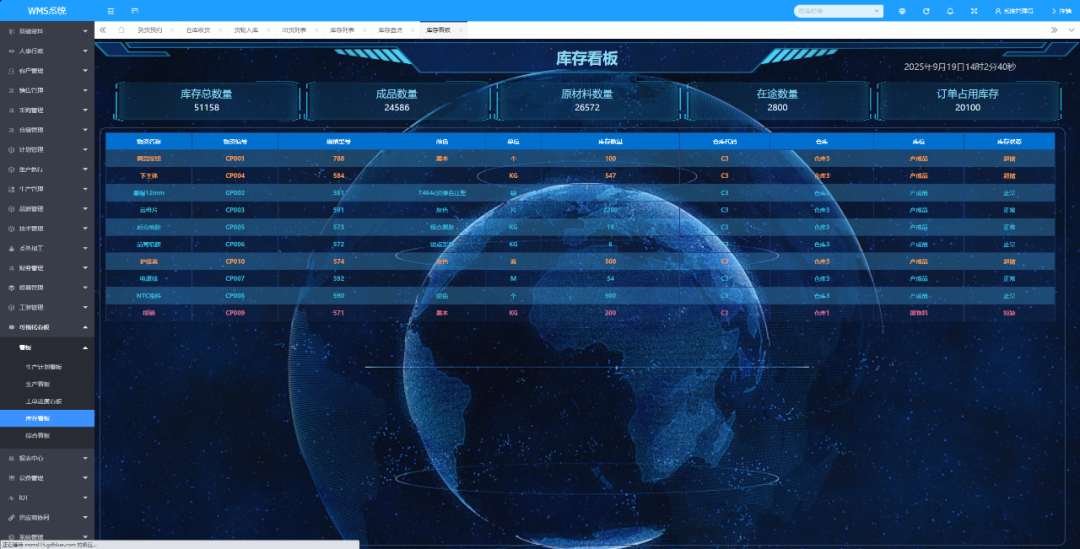Image resolution: width=1080 pixels, height=549 pixels.
Task: Click the 库存总数量 51158 card
Action: (207, 101)
